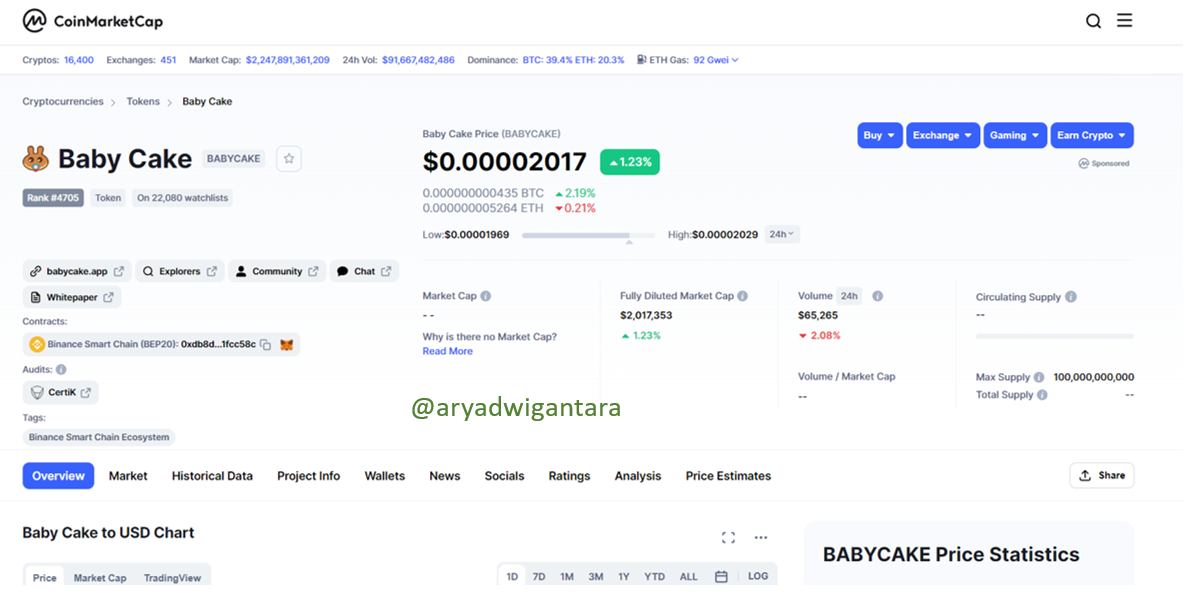This screenshot has height=616, width=1187.
Task: Show Market Cap info icon
Action: [486, 296]
